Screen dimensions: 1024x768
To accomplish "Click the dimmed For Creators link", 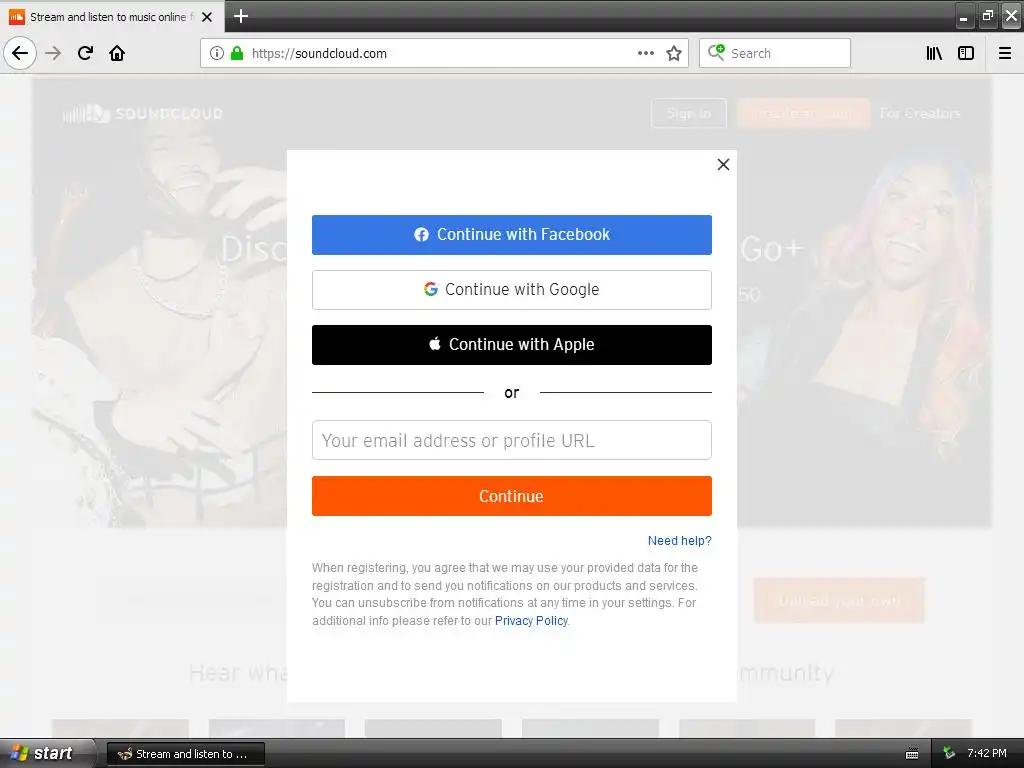I will click(920, 114).
